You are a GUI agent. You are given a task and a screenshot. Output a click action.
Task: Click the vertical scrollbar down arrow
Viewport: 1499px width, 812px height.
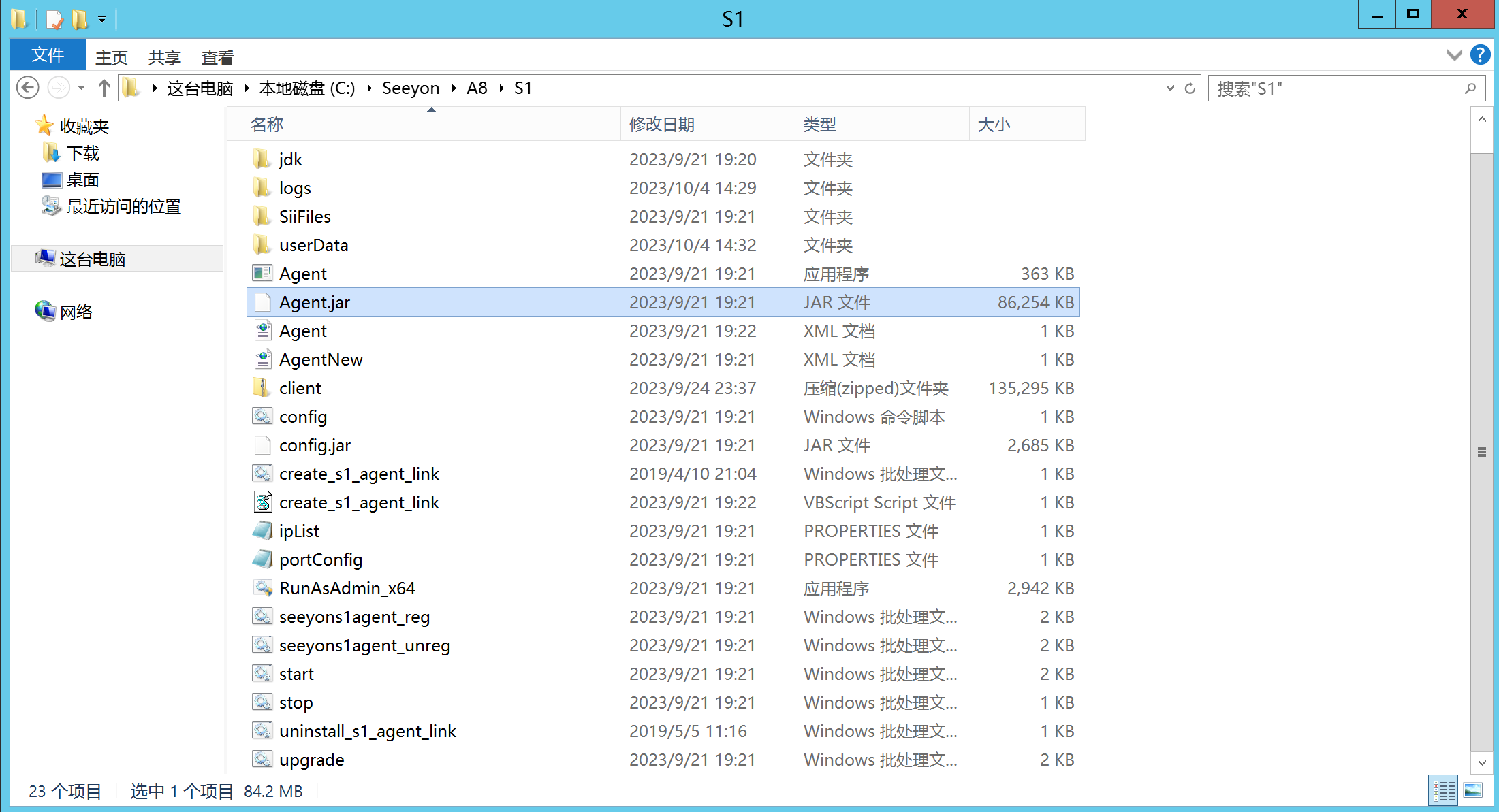pyautogui.click(x=1481, y=762)
